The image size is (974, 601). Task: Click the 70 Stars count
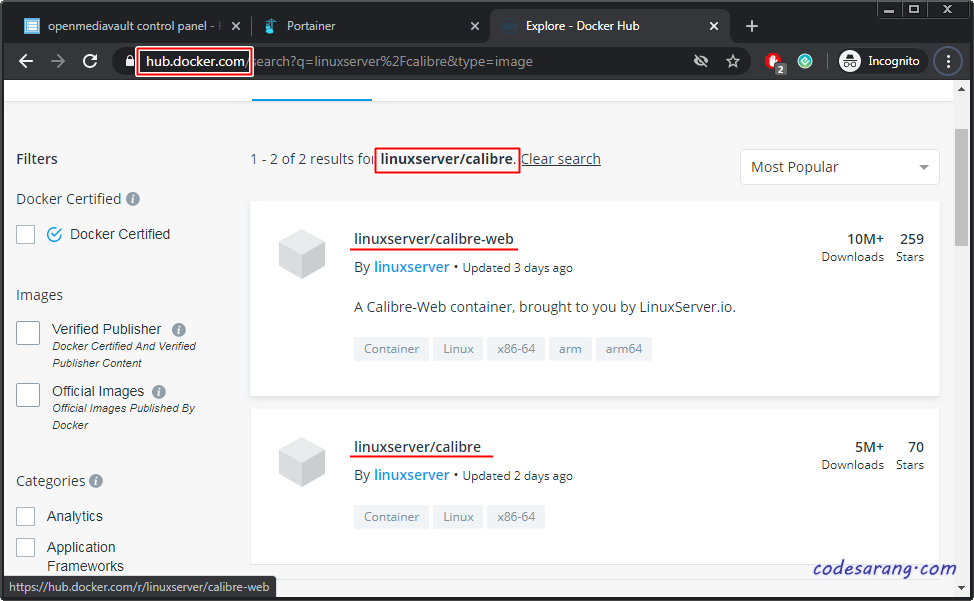tap(916, 448)
